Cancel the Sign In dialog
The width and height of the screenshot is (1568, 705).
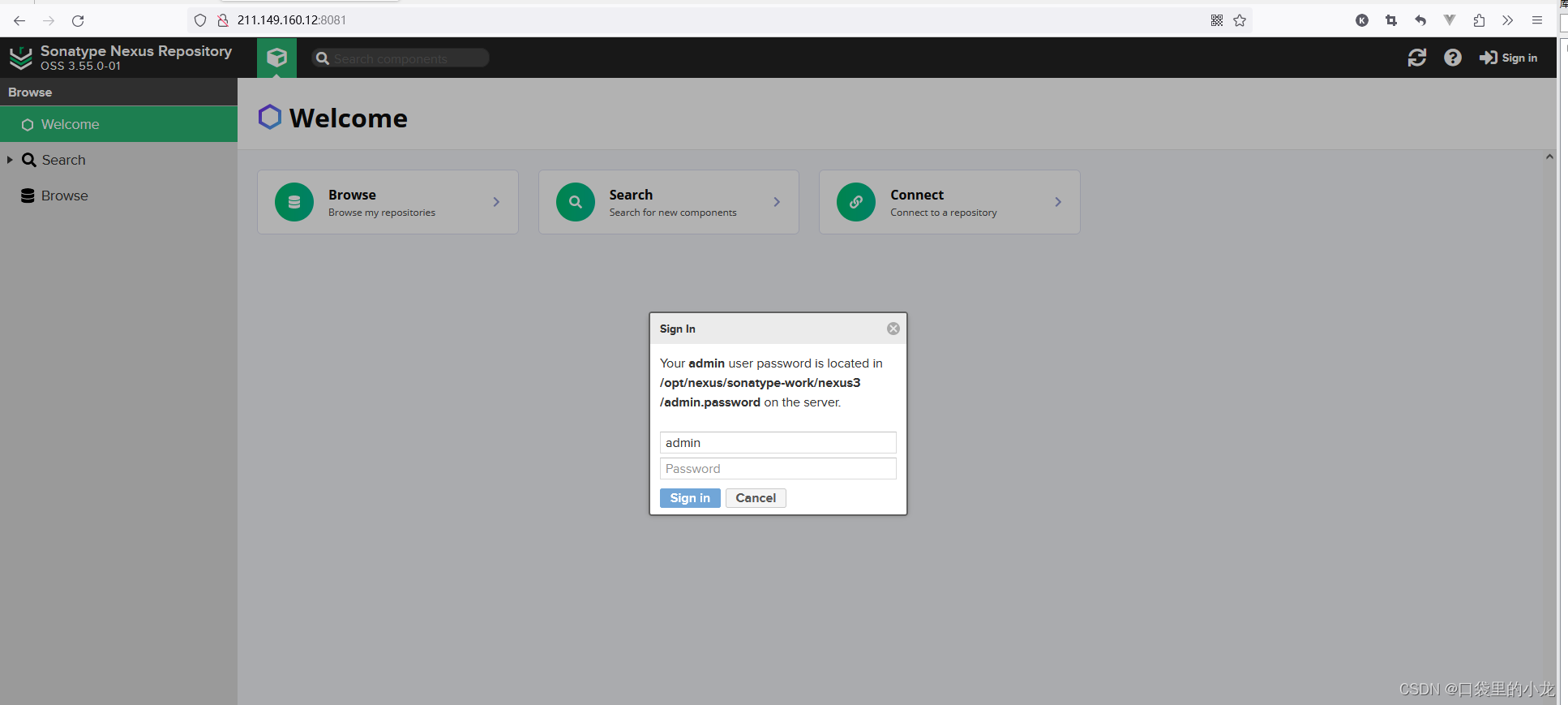[756, 498]
